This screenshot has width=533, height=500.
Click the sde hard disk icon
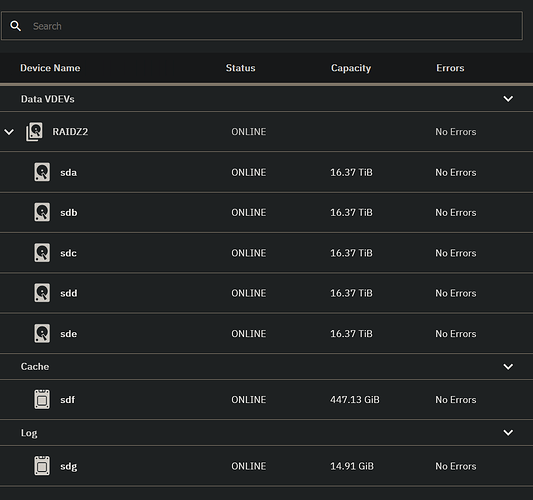click(x=42, y=333)
